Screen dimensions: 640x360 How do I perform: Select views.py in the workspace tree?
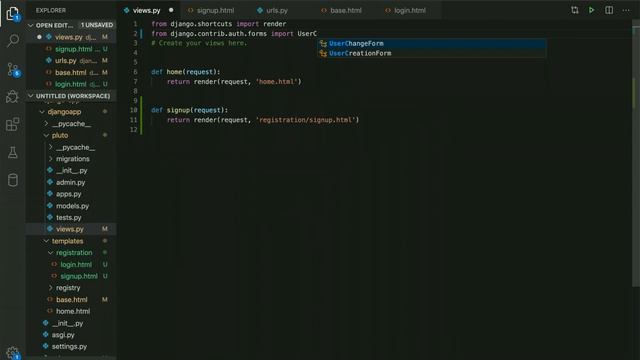pos(71,229)
